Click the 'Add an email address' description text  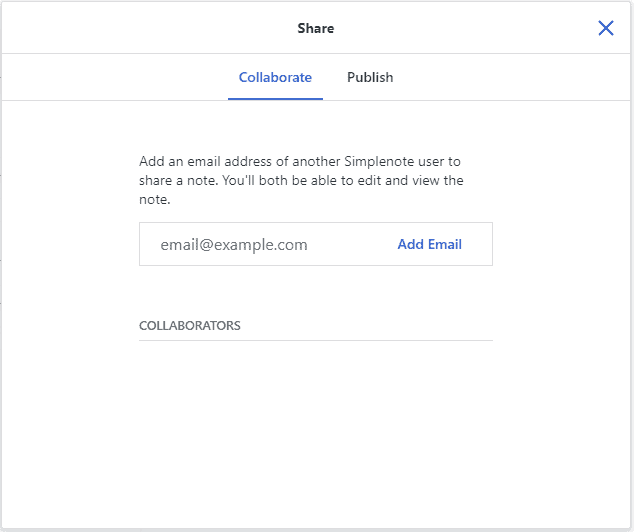pyautogui.click(x=301, y=180)
